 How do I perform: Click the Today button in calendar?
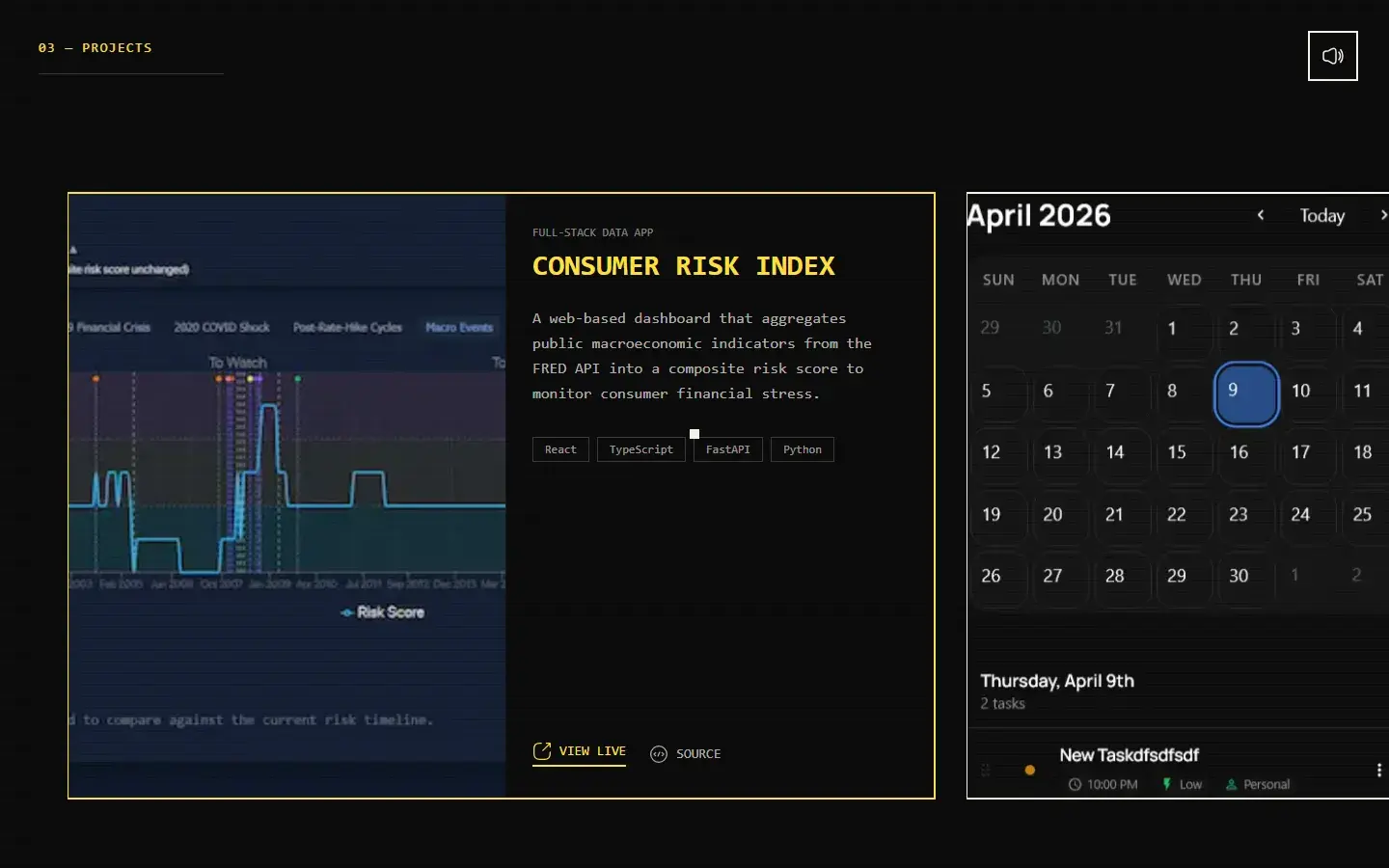(x=1321, y=216)
